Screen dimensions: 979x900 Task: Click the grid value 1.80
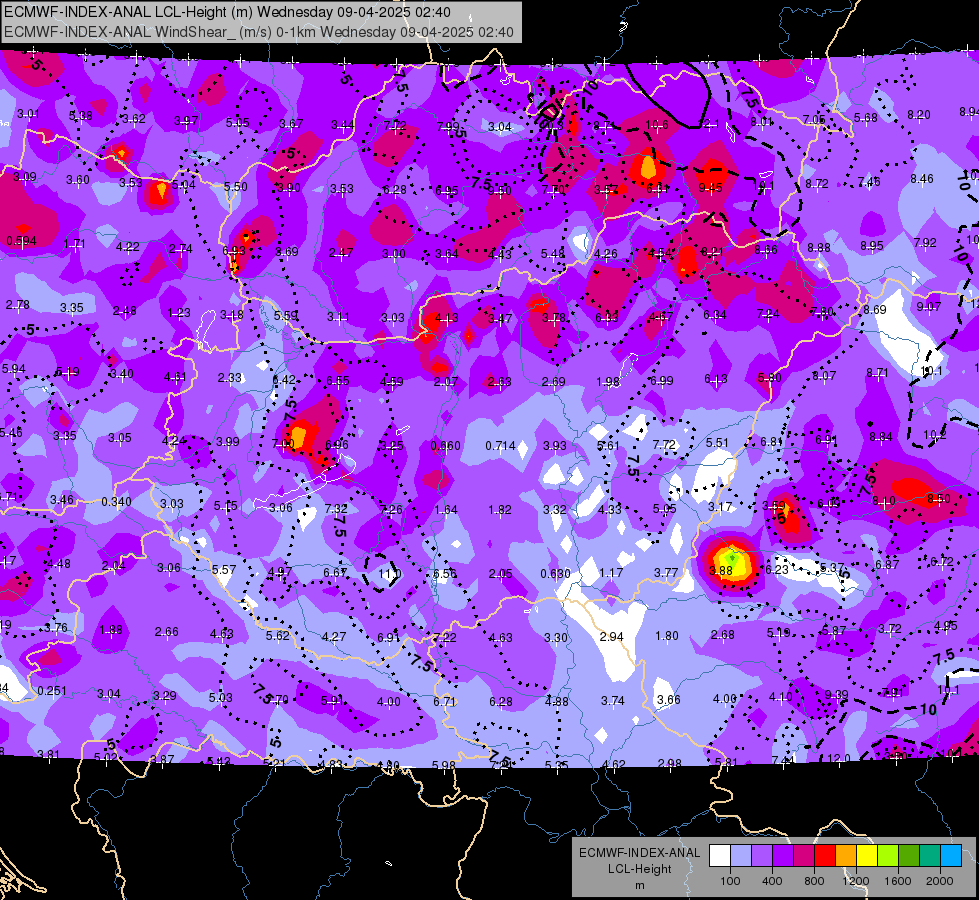click(666, 635)
